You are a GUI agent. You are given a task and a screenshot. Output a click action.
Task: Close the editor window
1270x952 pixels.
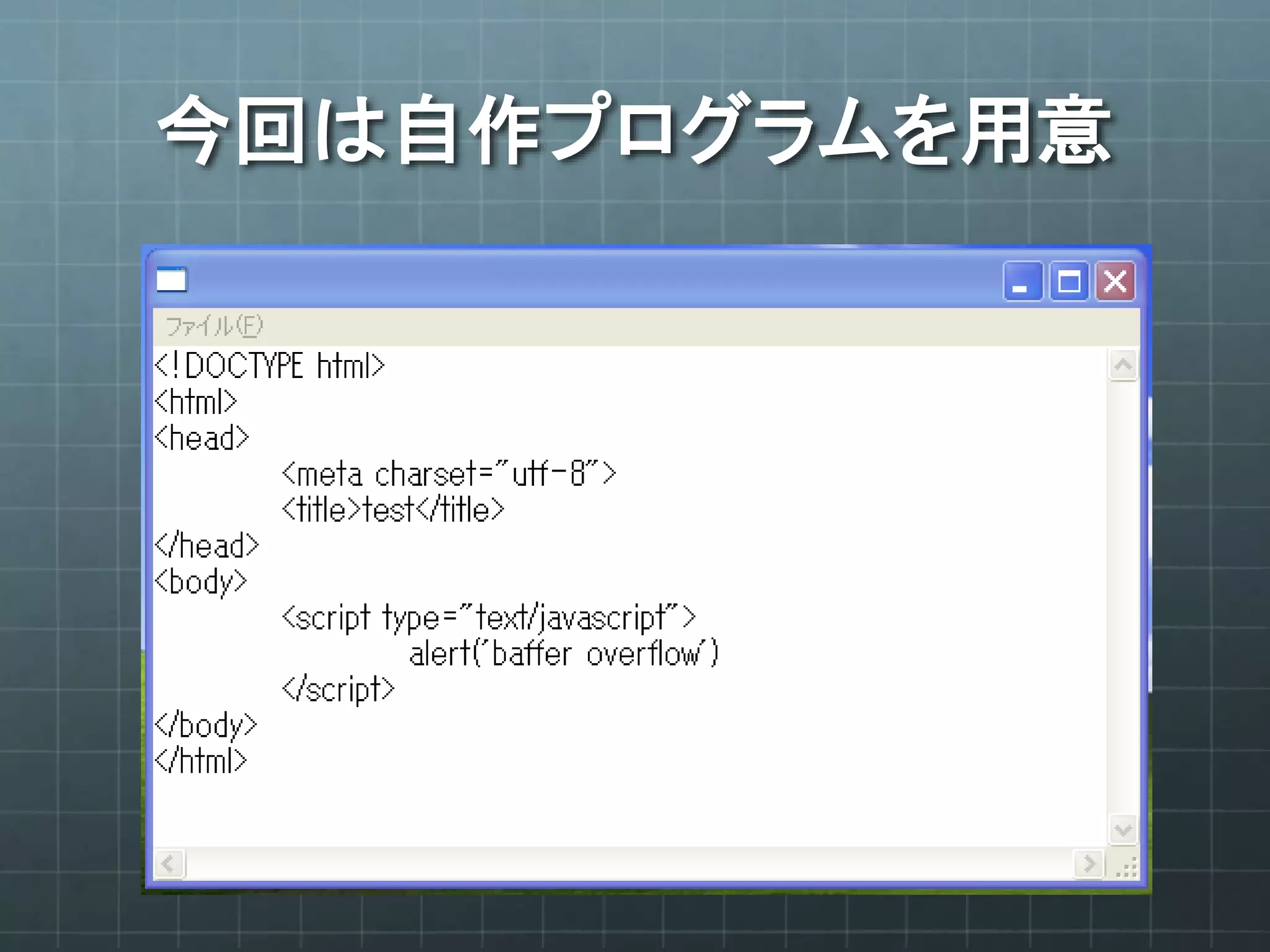click(x=1115, y=281)
